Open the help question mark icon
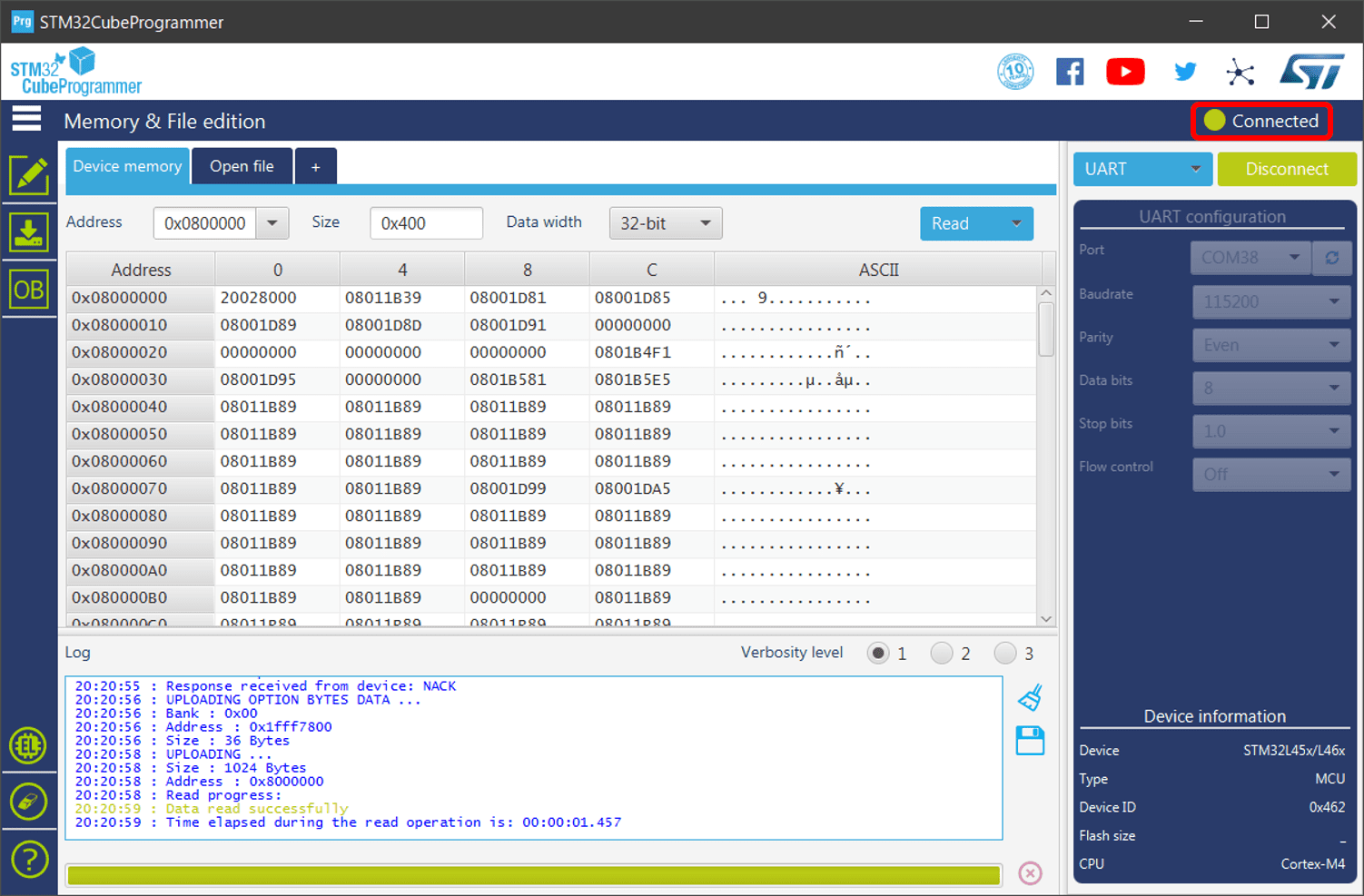The image size is (1364, 896). coord(29,859)
